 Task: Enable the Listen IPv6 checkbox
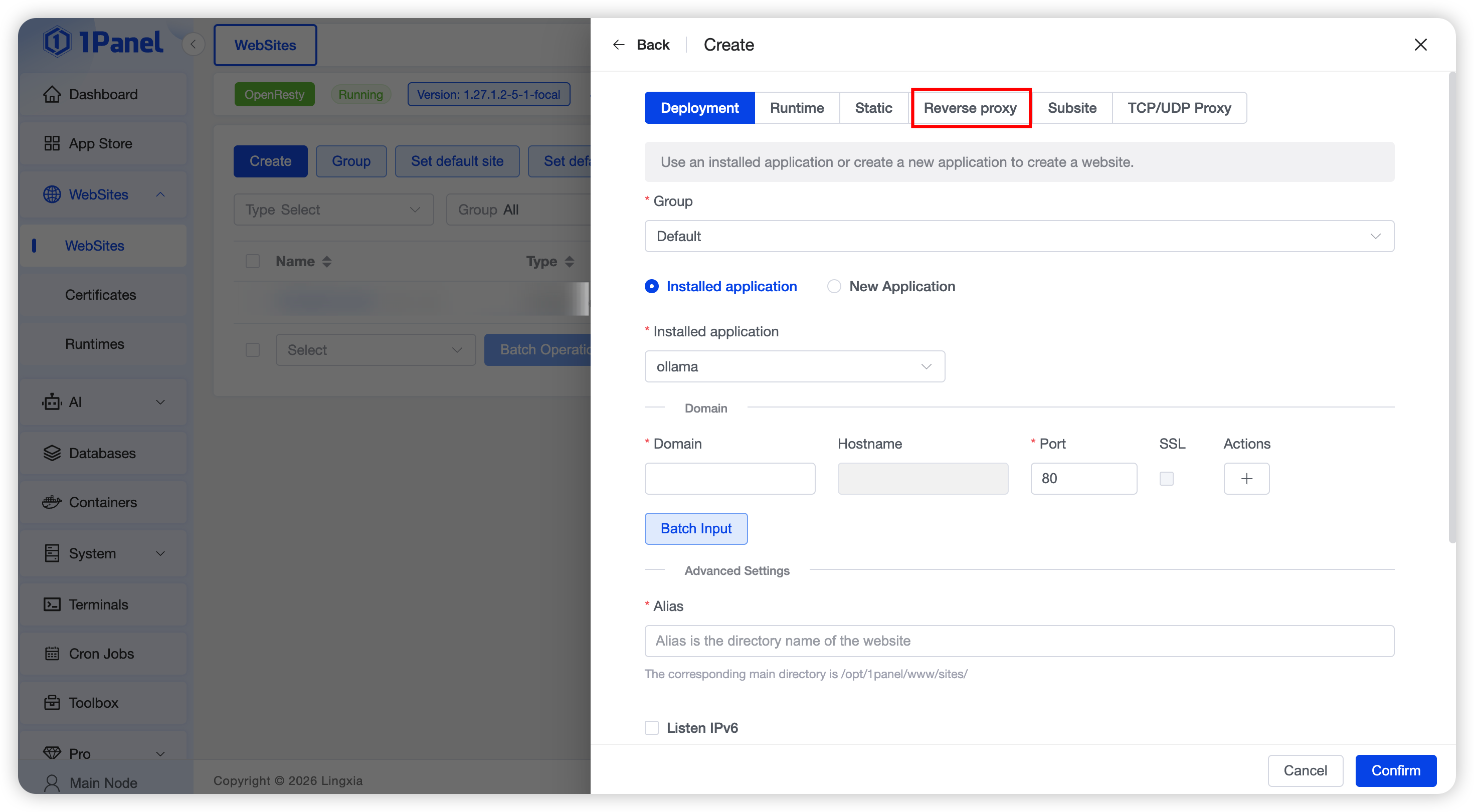(x=651, y=728)
